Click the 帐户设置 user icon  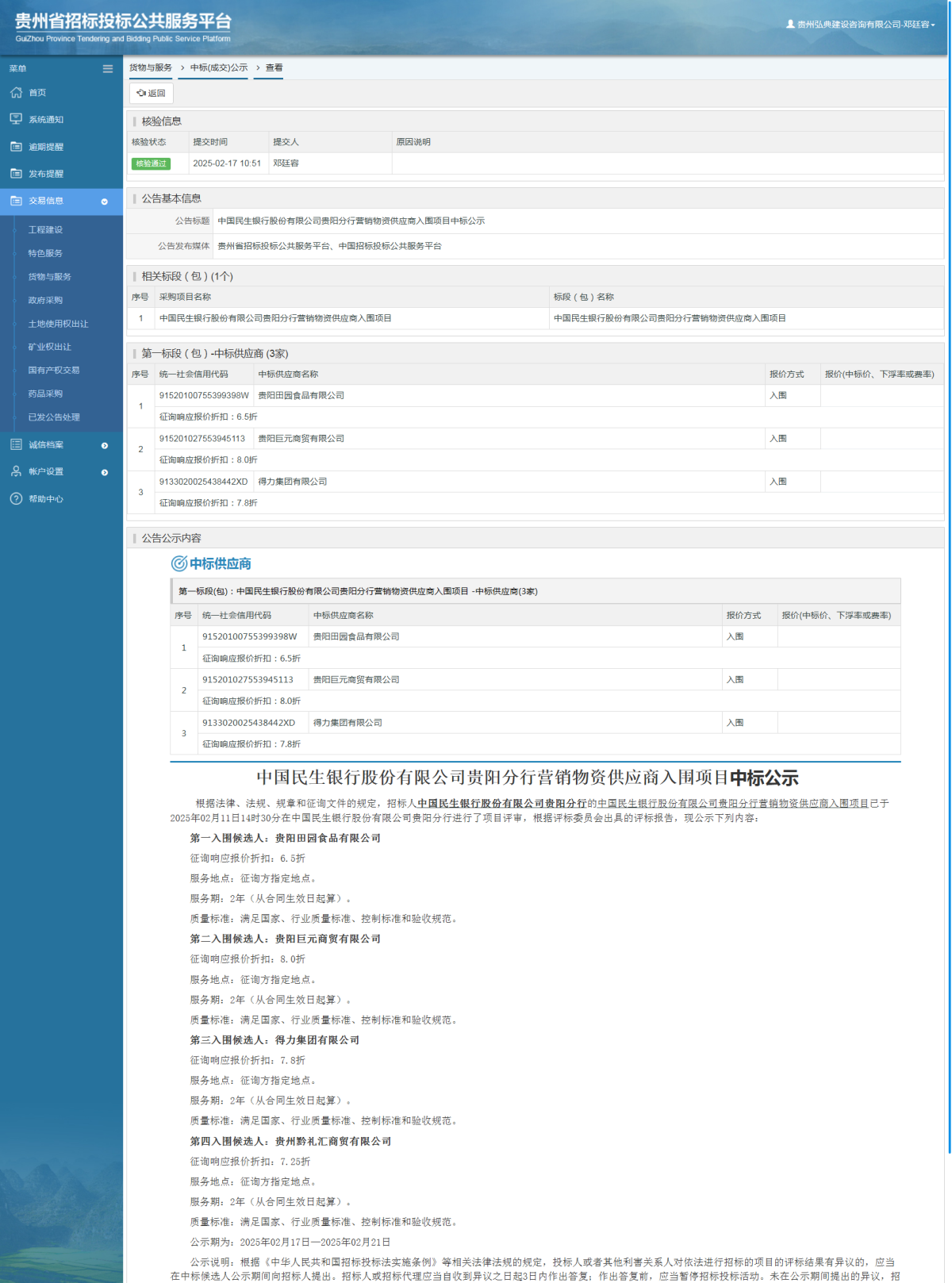16,471
